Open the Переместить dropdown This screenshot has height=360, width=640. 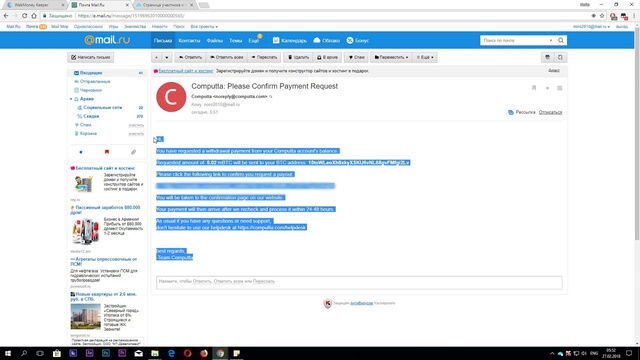click(391, 57)
